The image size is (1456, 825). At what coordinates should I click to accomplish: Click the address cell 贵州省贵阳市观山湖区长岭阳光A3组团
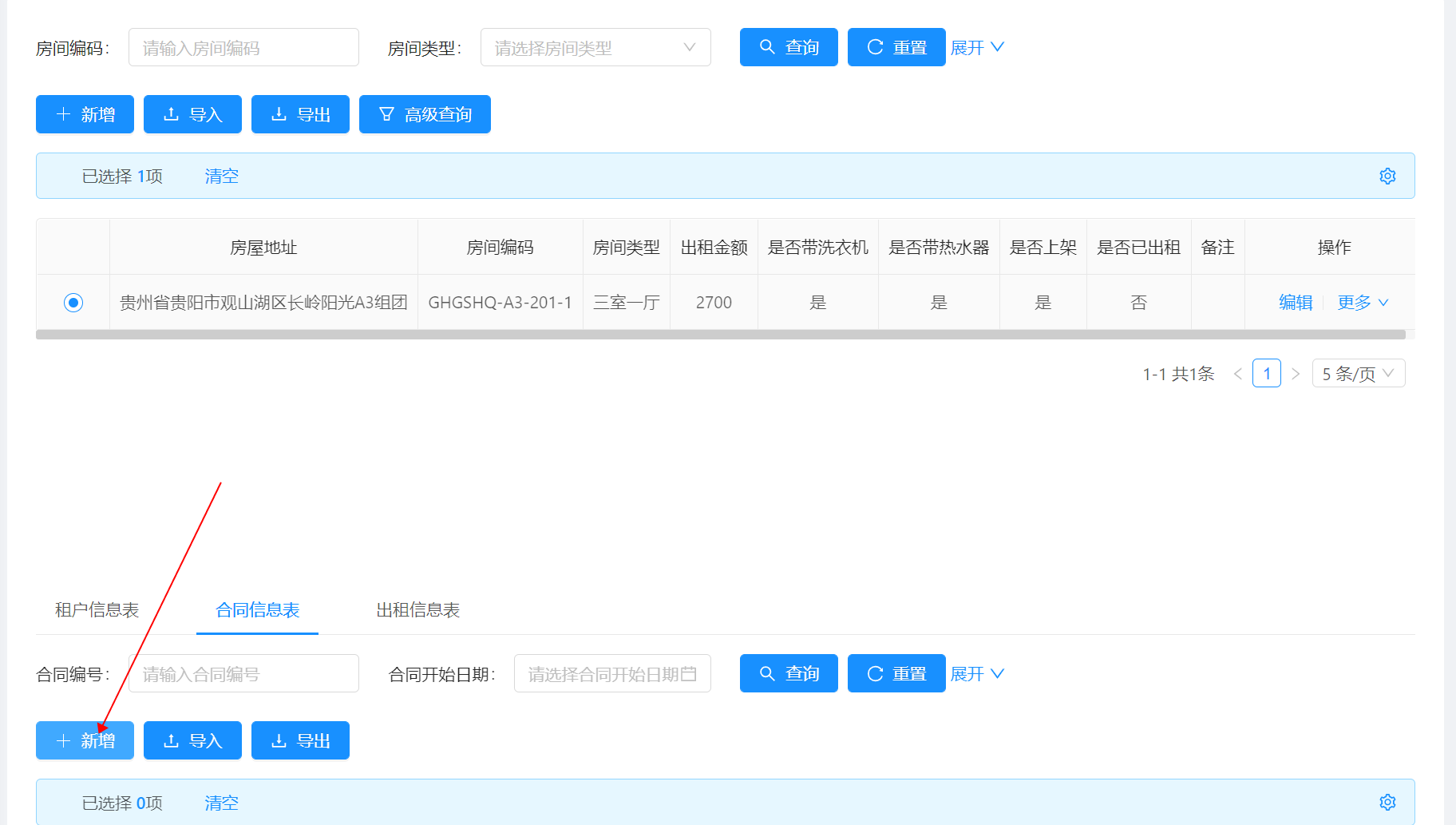click(263, 303)
